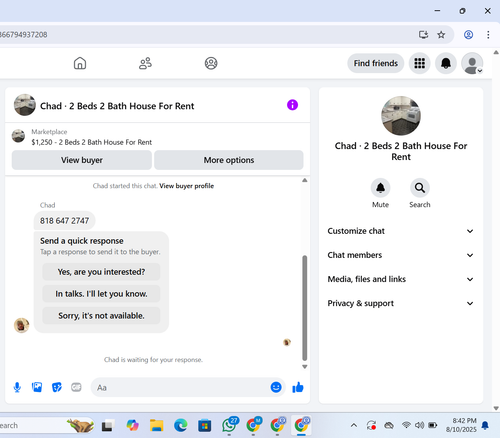Choose a sticker icon in the composer
The width and height of the screenshot is (500, 438).
pos(57,387)
